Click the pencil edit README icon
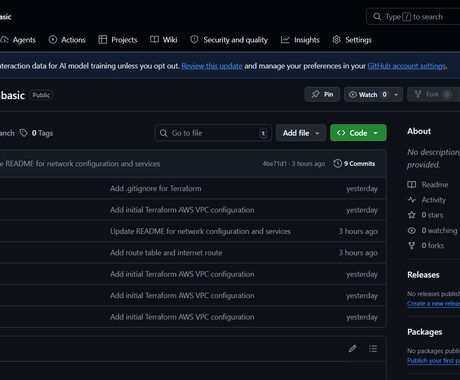Viewport: 460px width, 380px height. pyautogui.click(x=352, y=349)
